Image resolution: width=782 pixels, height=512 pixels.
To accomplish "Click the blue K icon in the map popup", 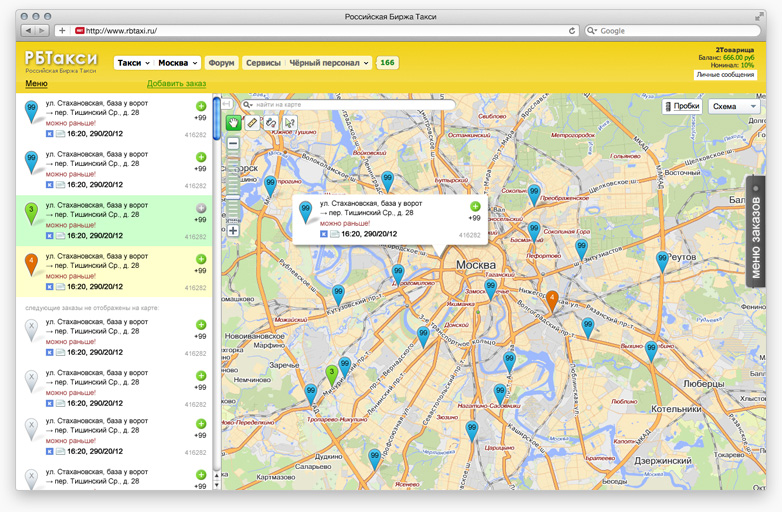I will click(324, 234).
